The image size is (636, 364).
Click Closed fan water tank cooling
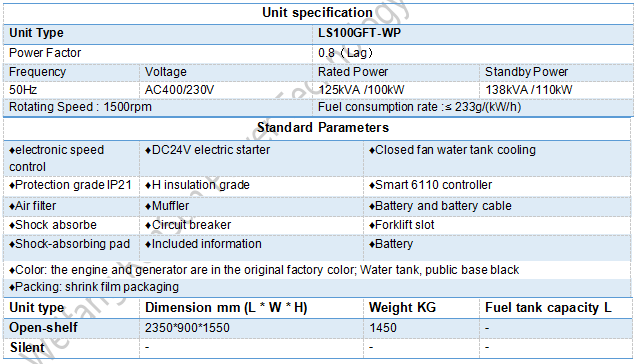pyautogui.click(x=452, y=150)
